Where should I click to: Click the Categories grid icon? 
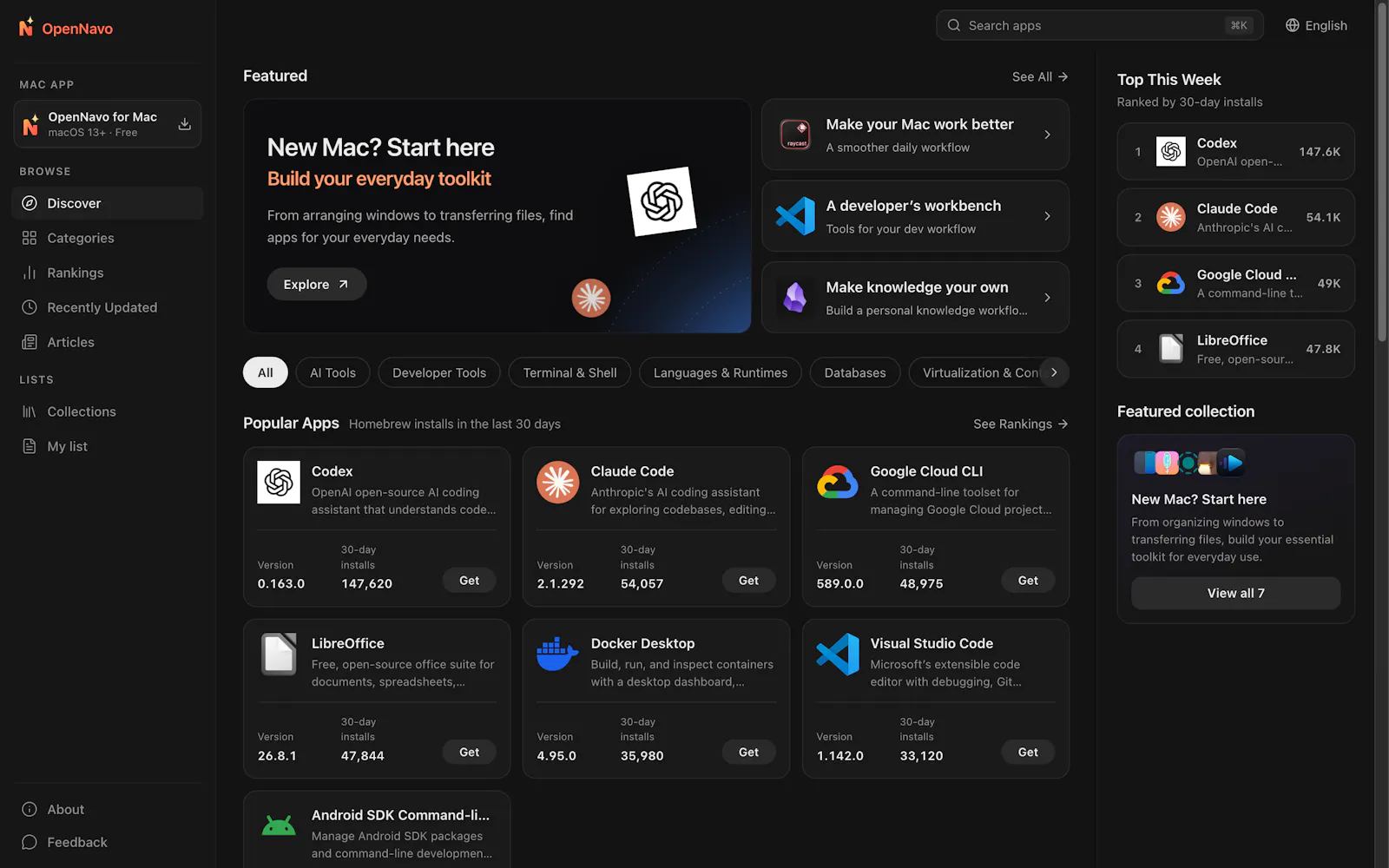[x=30, y=238]
